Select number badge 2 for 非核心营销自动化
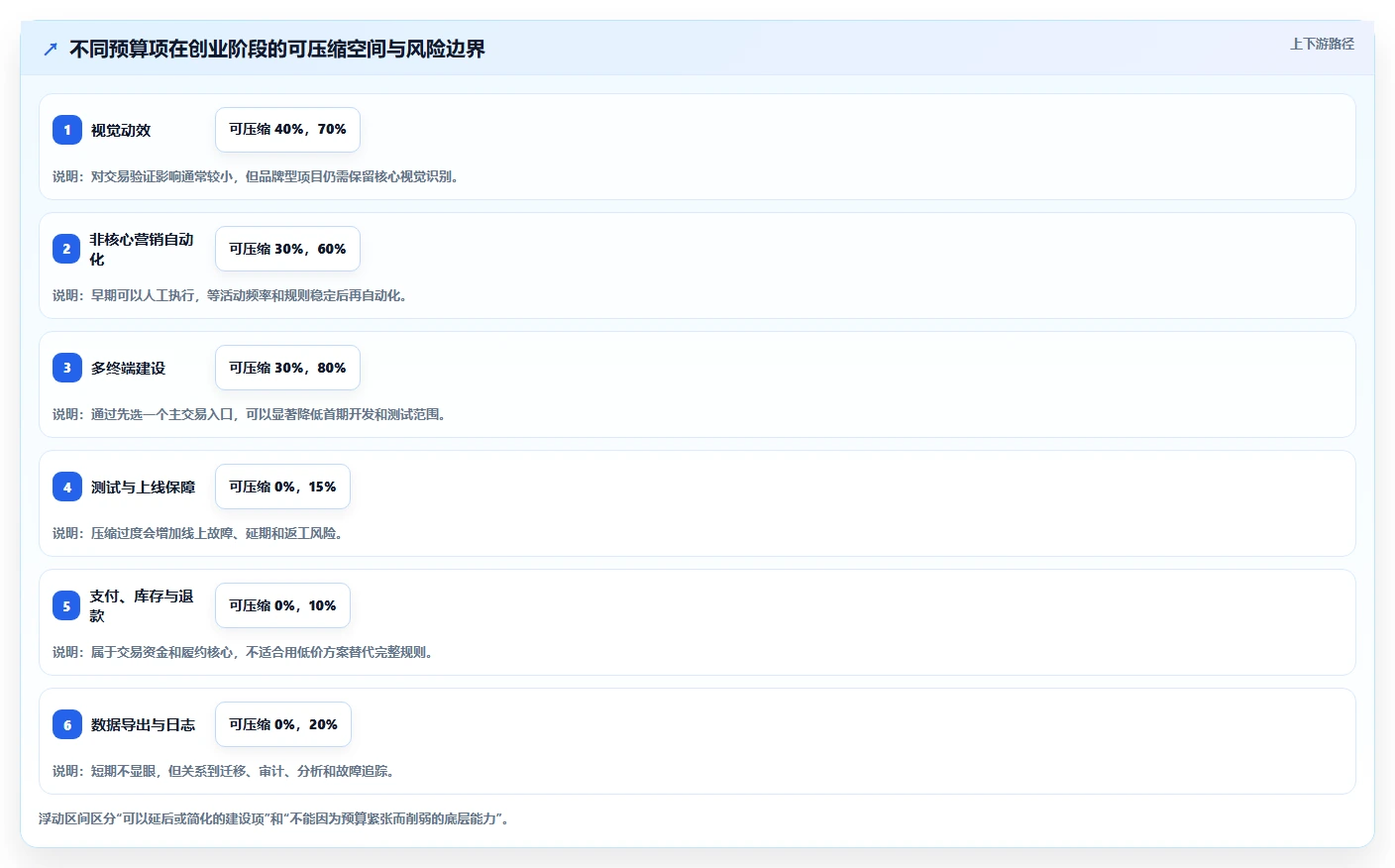 (67, 249)
